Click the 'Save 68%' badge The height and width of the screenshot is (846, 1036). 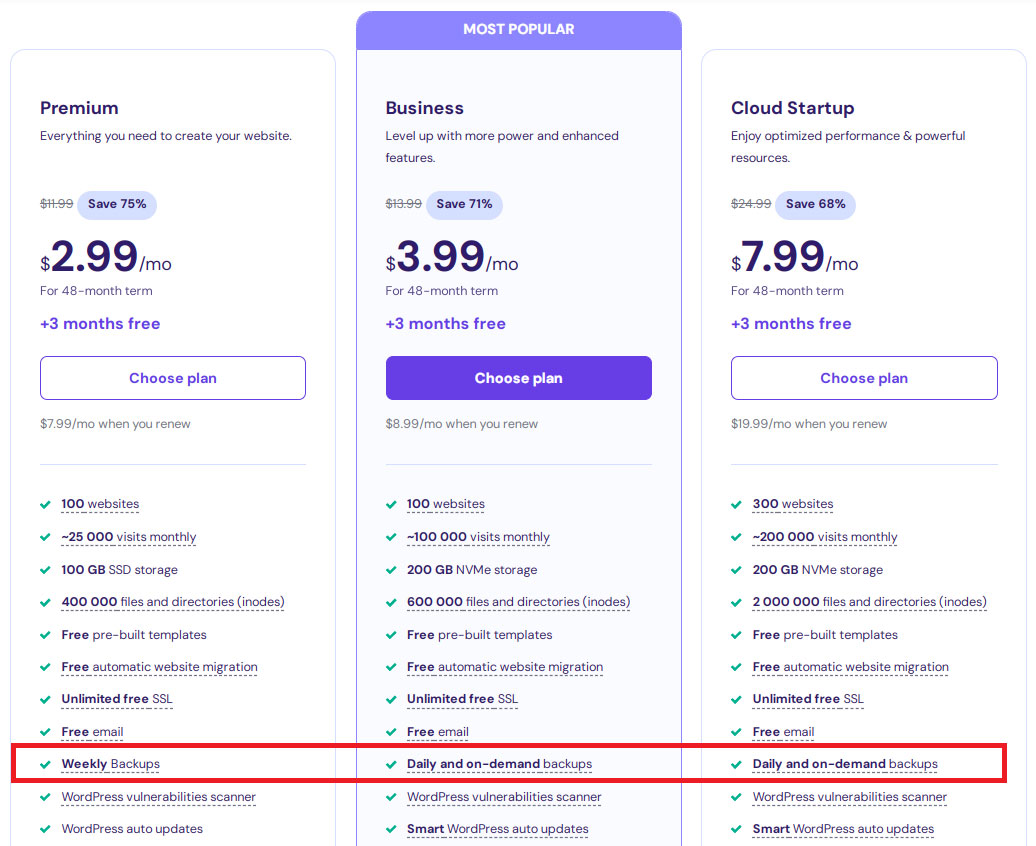815,204
